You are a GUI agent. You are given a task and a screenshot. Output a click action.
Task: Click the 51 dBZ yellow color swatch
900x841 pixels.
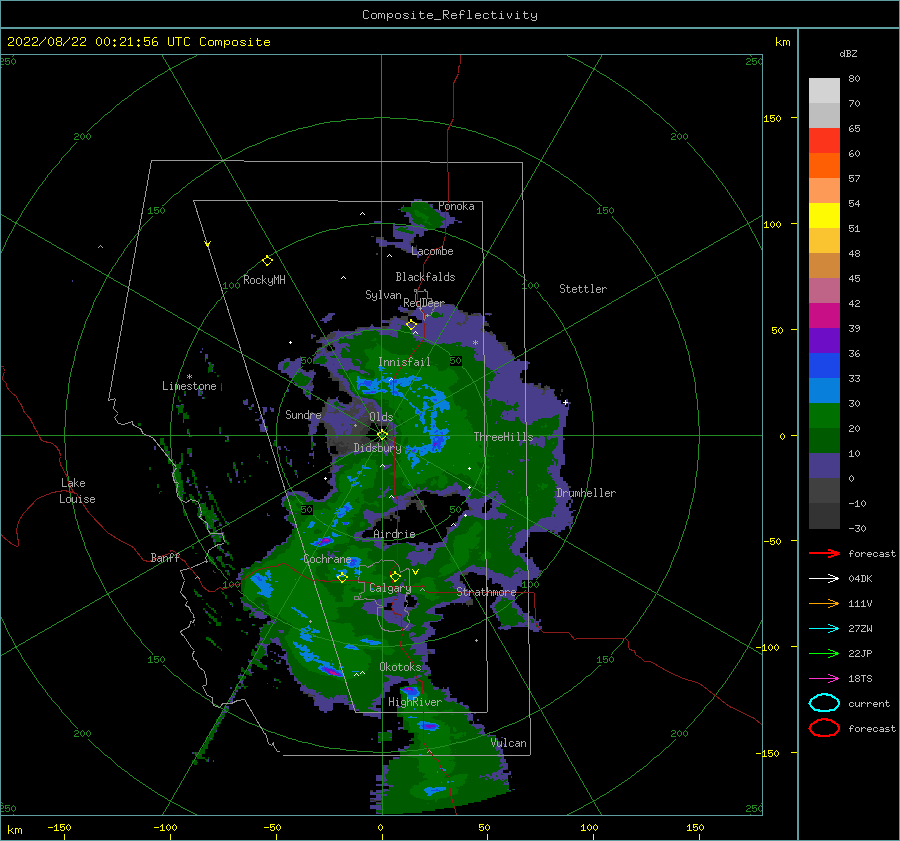(x=824, y=216)
